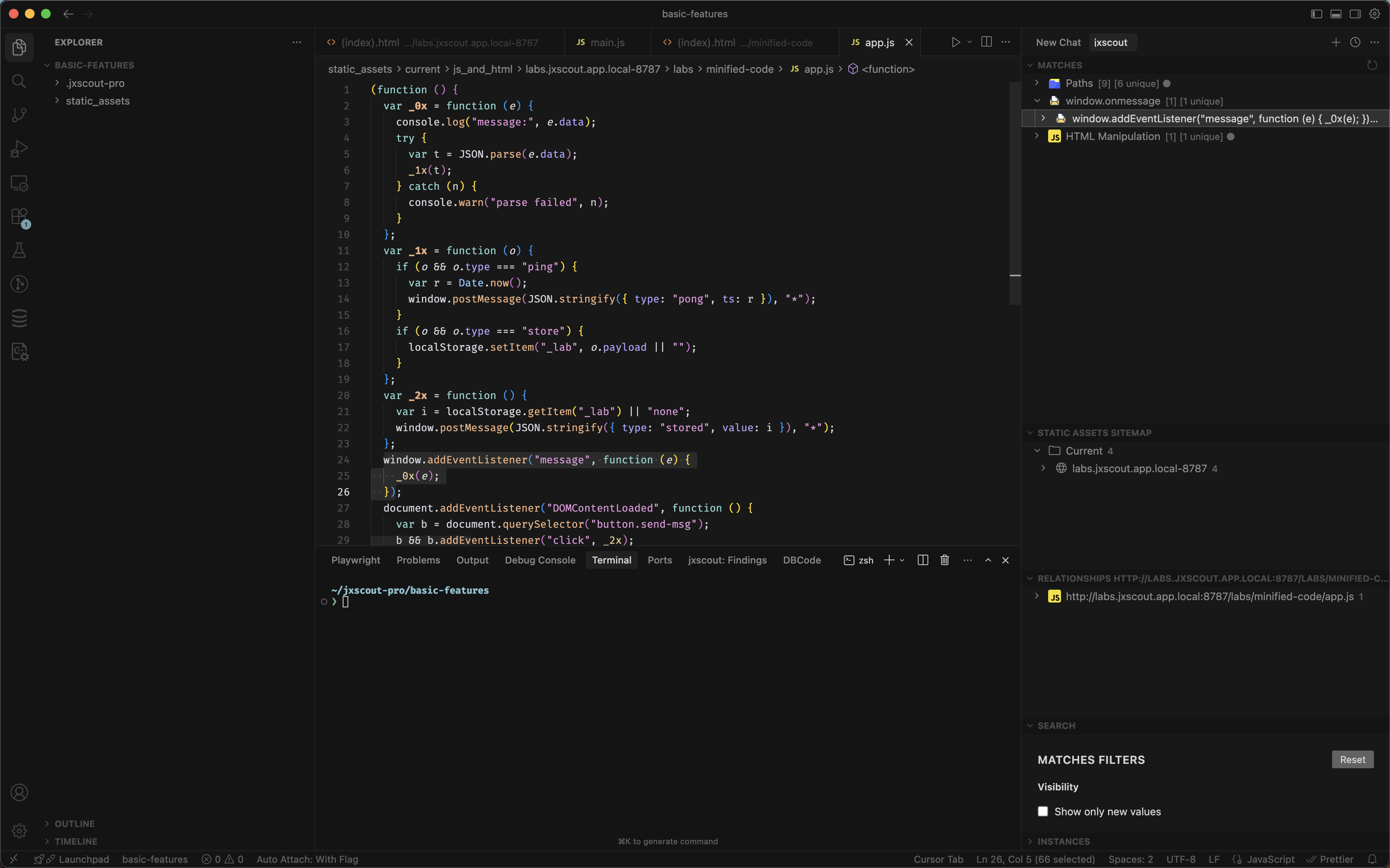Toggle bottom panel layout icon
1390x868 pixels.
pos(1336,14)
